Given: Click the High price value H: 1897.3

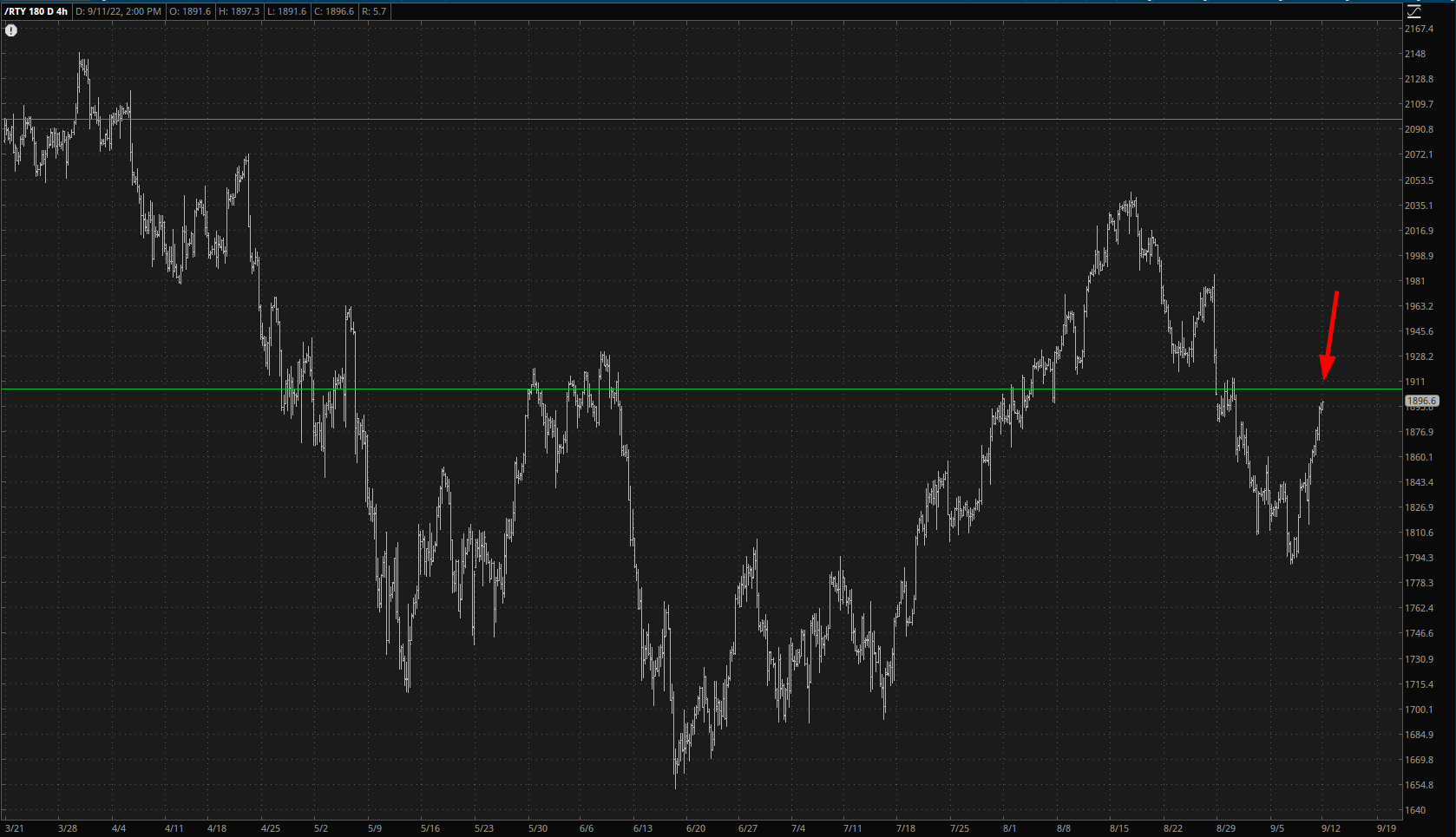Looking at the screenshot, I should (239, 11).
